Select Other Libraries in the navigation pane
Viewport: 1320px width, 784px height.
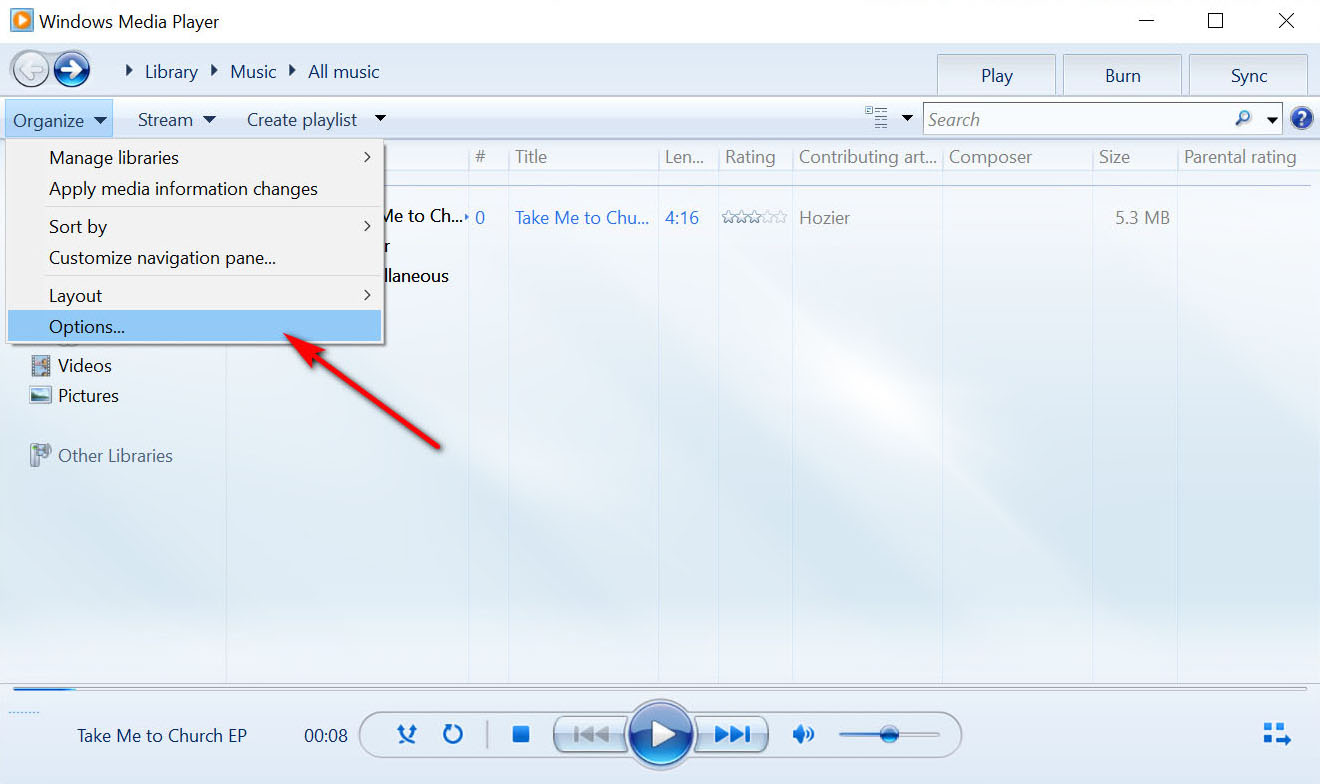pos(115,456)
